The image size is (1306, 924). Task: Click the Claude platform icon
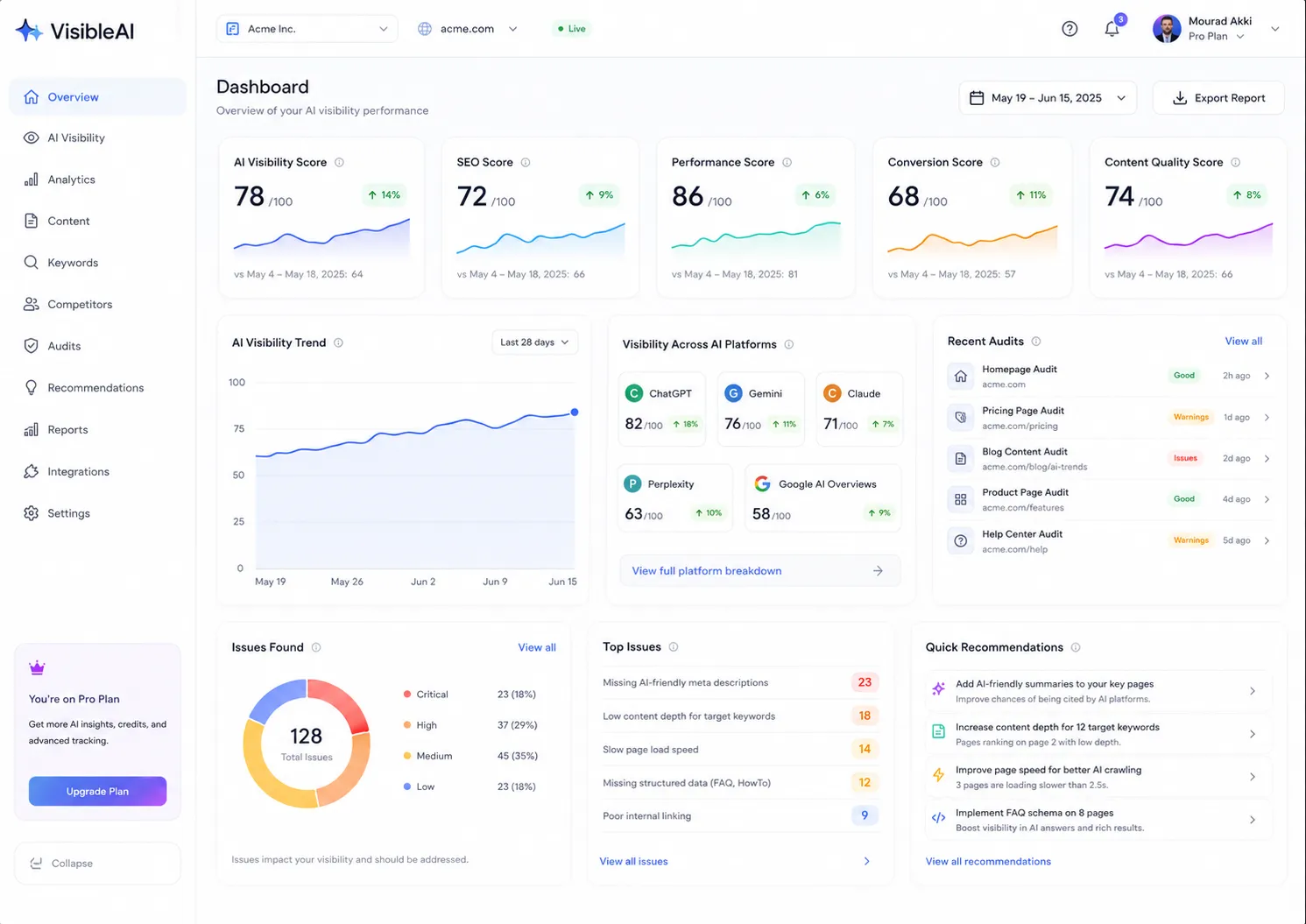[832, 393]
